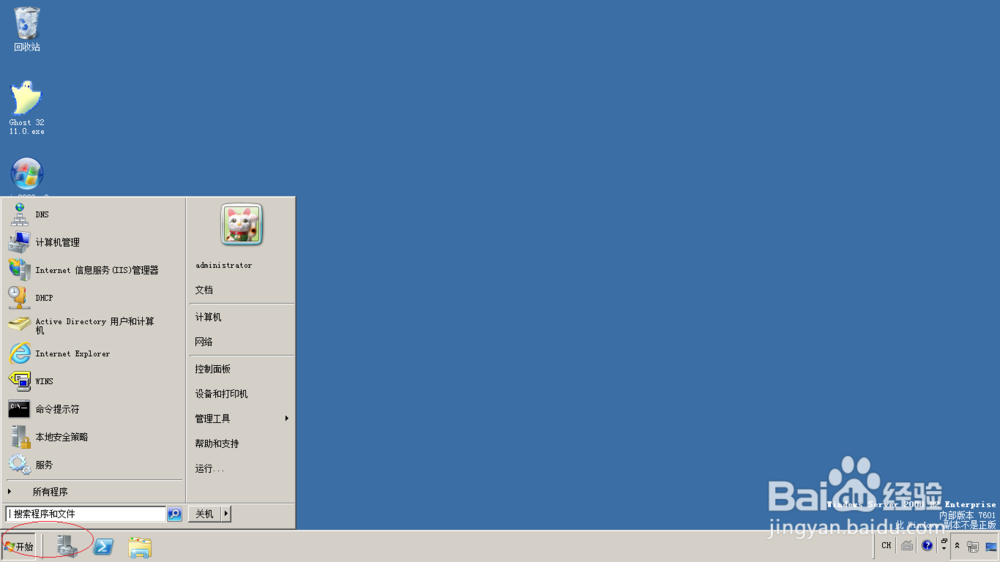This screenshot has height=562, width=1000.
Task: Launch PowerShell from the taskbar
Action: coord(103,547)
